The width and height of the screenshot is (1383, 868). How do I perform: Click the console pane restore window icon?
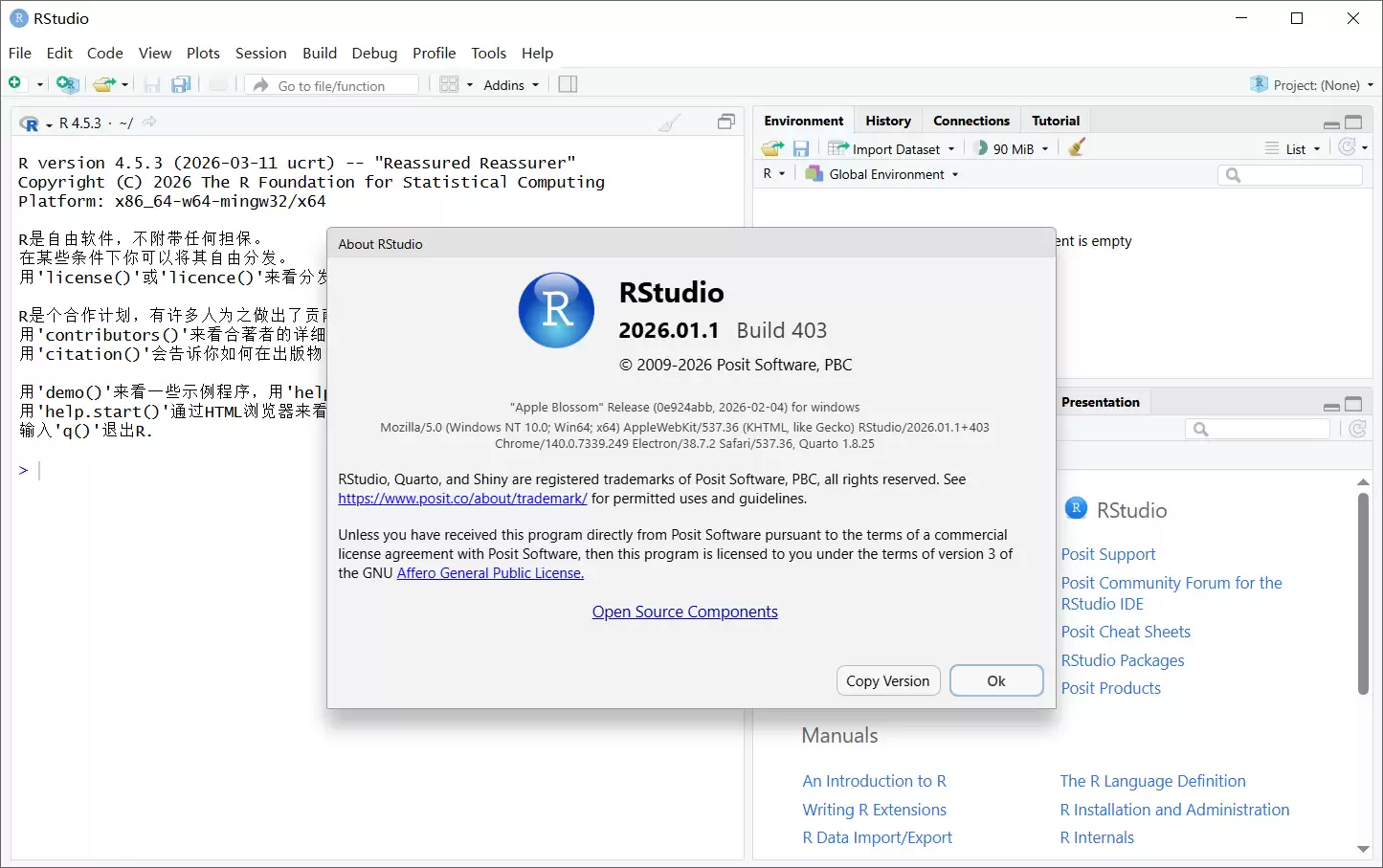[726, 122]
